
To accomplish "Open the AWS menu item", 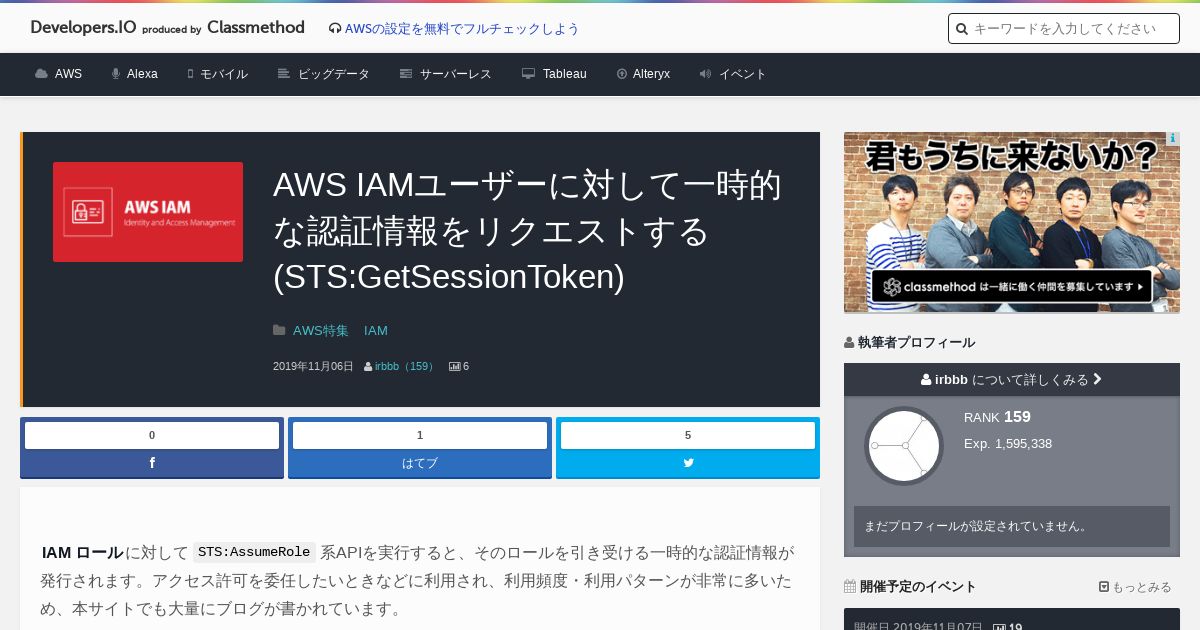I will (69, 74).
